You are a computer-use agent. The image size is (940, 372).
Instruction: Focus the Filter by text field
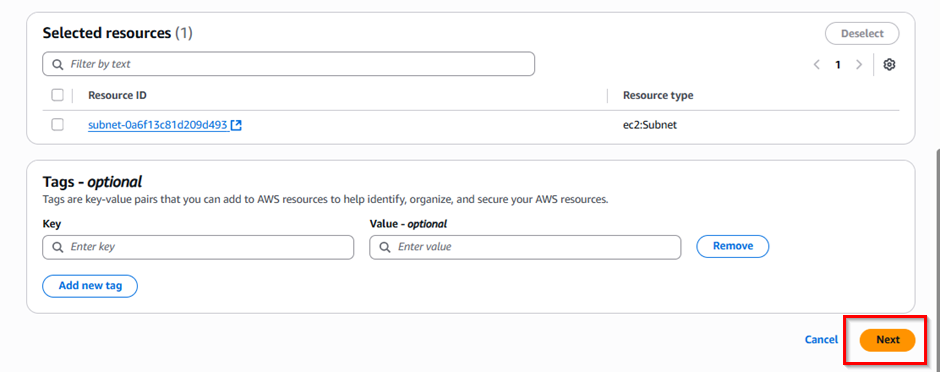coord(288,64)
